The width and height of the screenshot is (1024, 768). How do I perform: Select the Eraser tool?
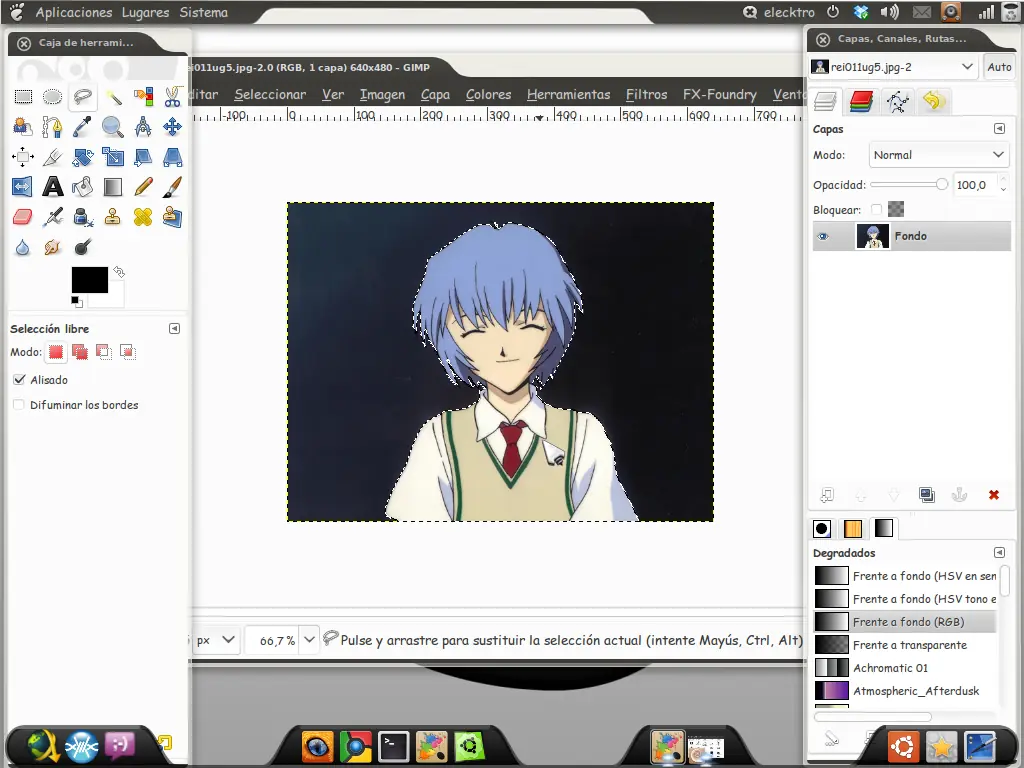[x=23, y=217]
